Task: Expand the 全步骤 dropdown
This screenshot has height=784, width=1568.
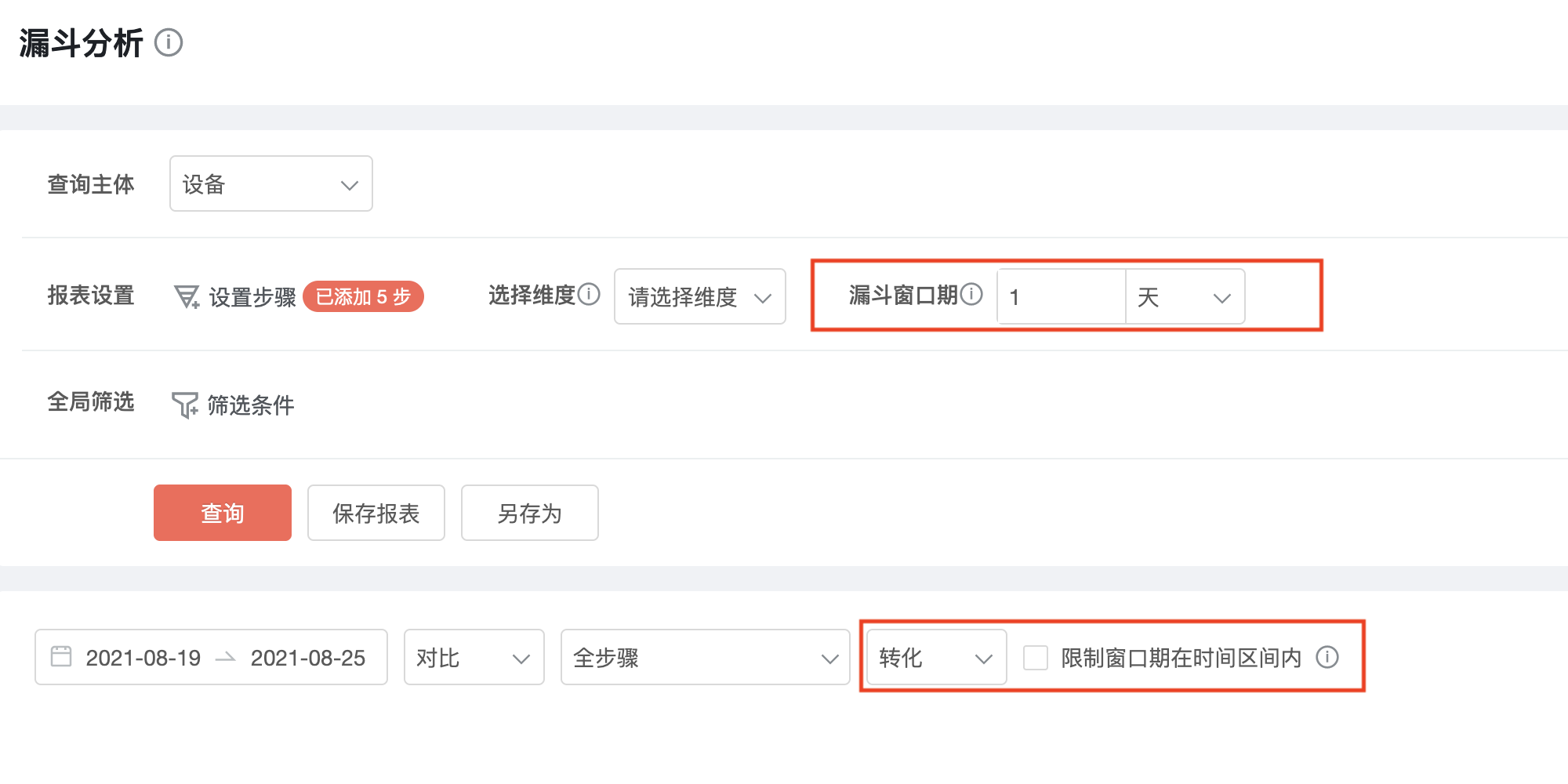Action: (x=706, y=657)
